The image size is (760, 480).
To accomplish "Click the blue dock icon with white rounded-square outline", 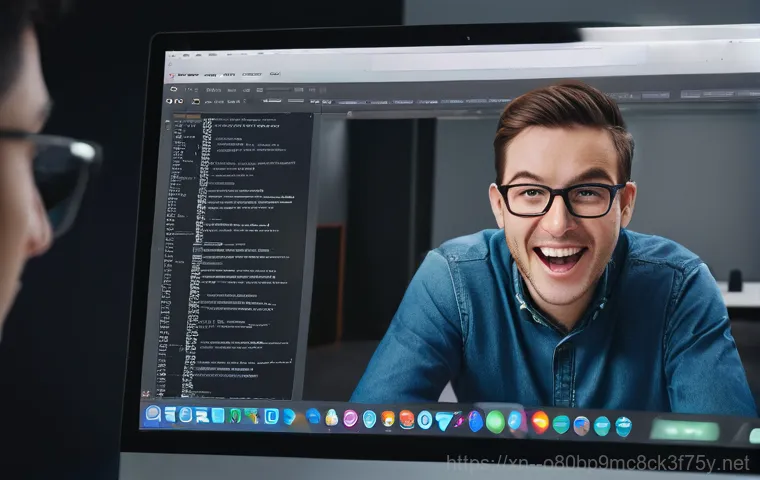I will pos(271,416).
